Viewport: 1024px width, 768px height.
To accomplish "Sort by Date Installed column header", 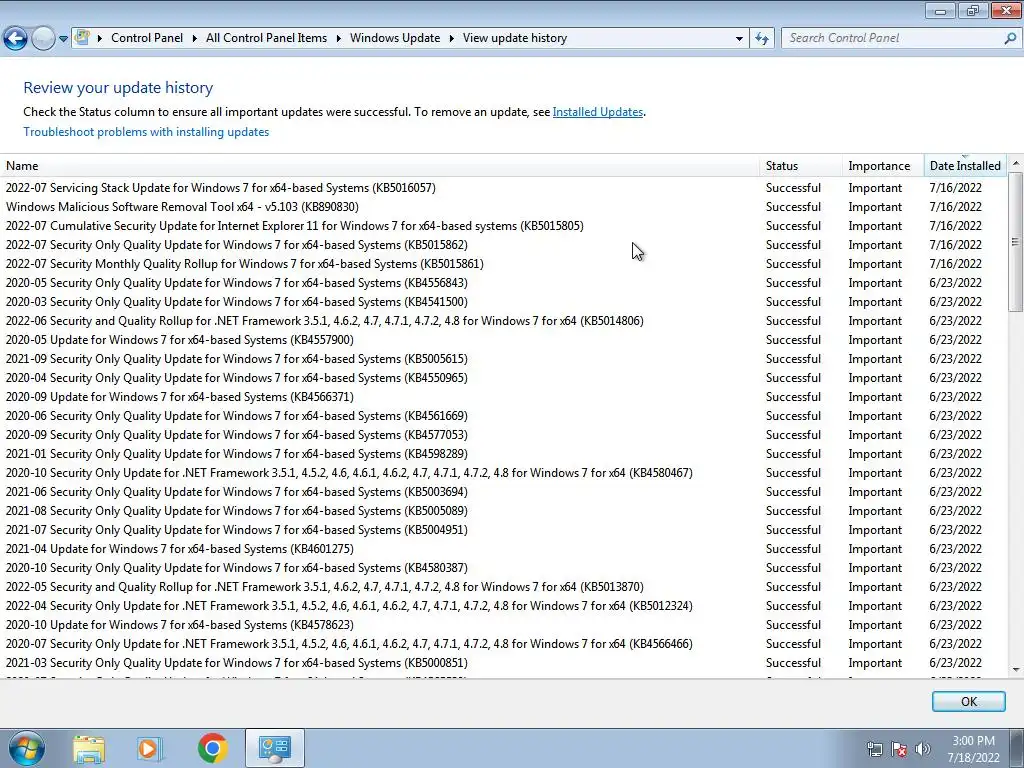I will point(965,166).
